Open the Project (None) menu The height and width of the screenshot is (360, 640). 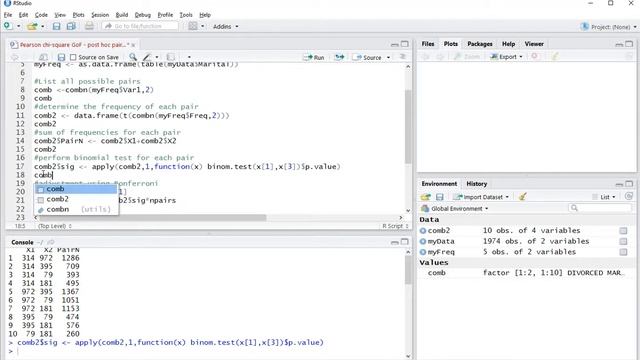coord(608,27)
